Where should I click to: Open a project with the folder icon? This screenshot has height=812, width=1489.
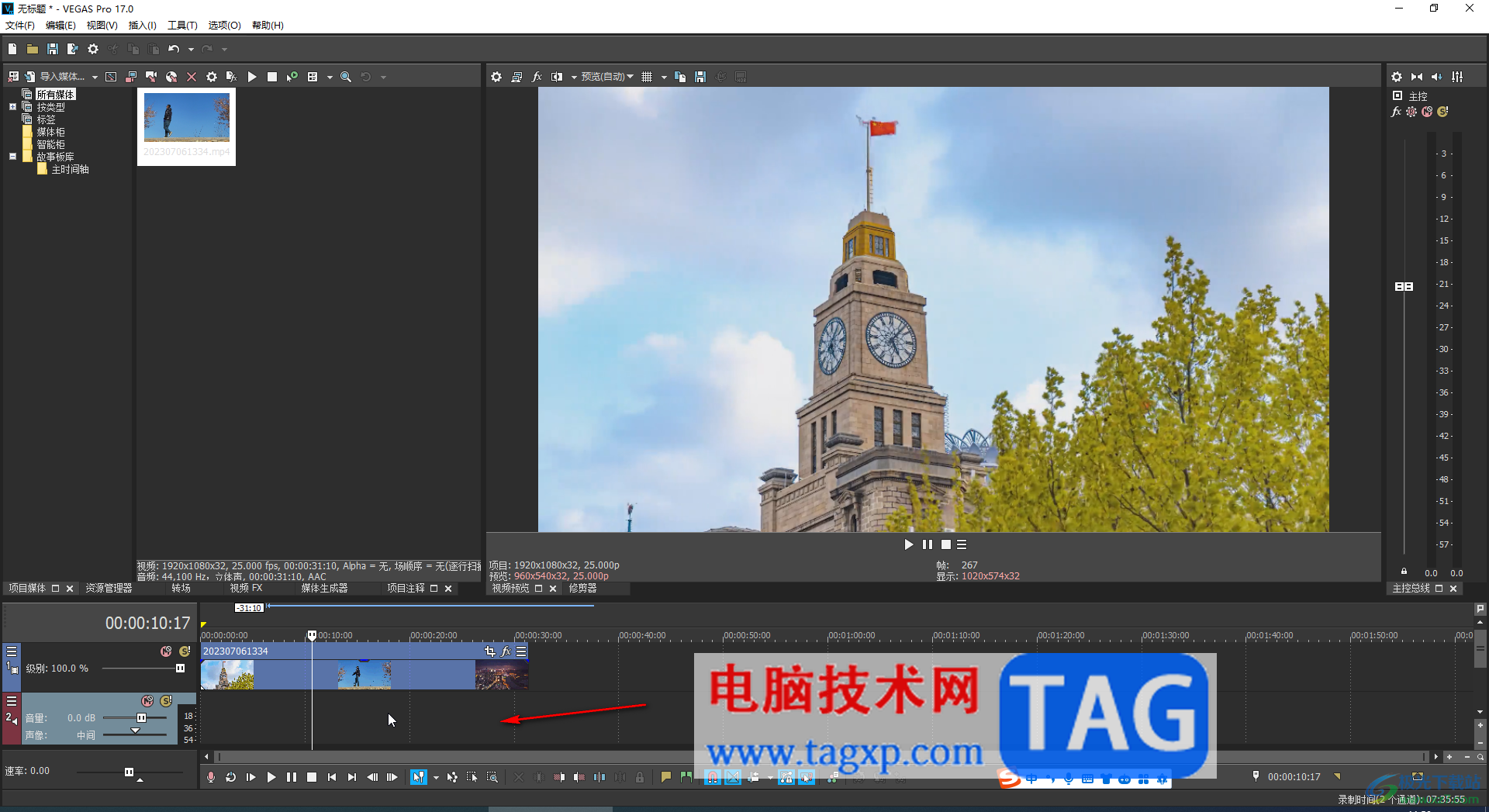tap(33, 49)
